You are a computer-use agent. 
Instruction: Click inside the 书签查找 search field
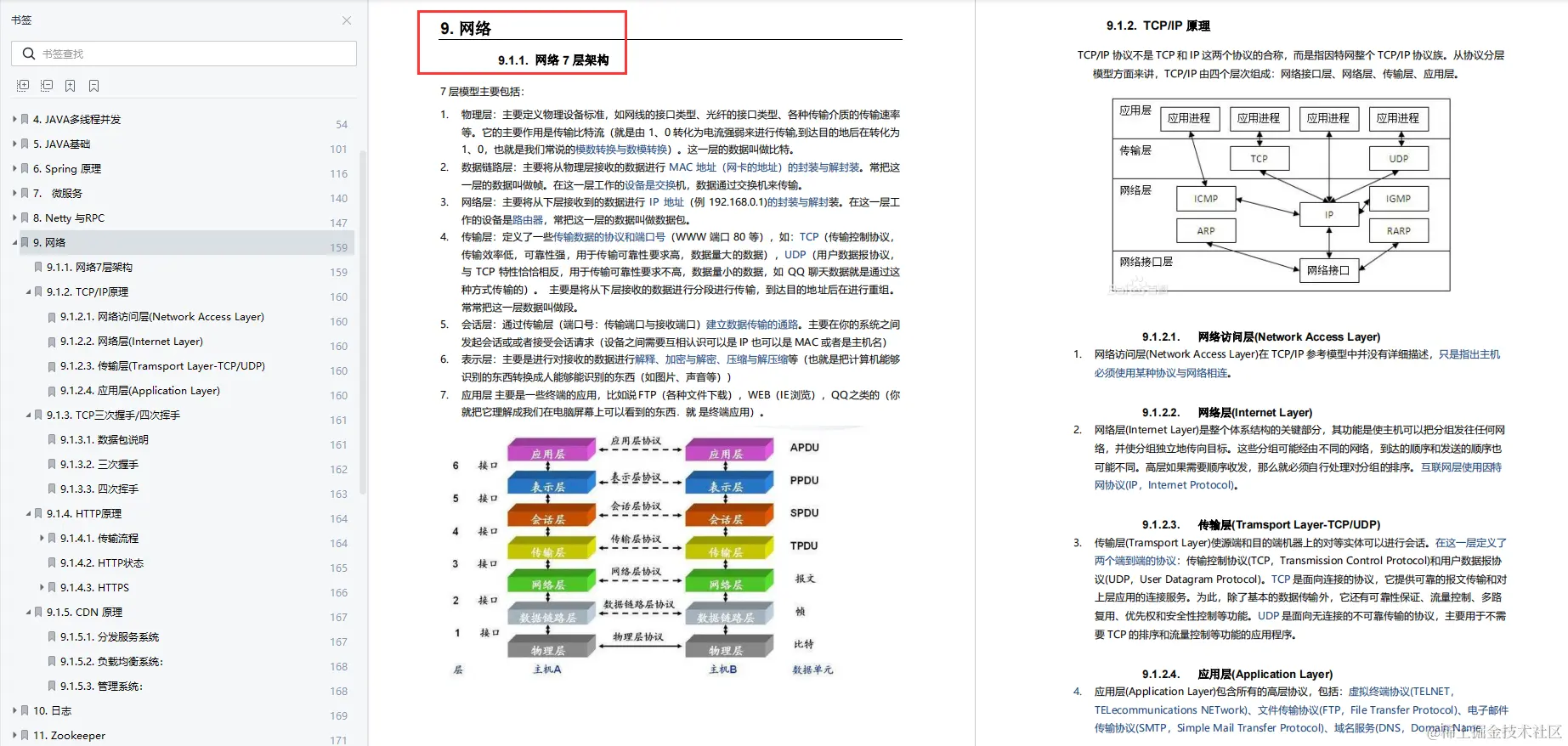[184, 54]
